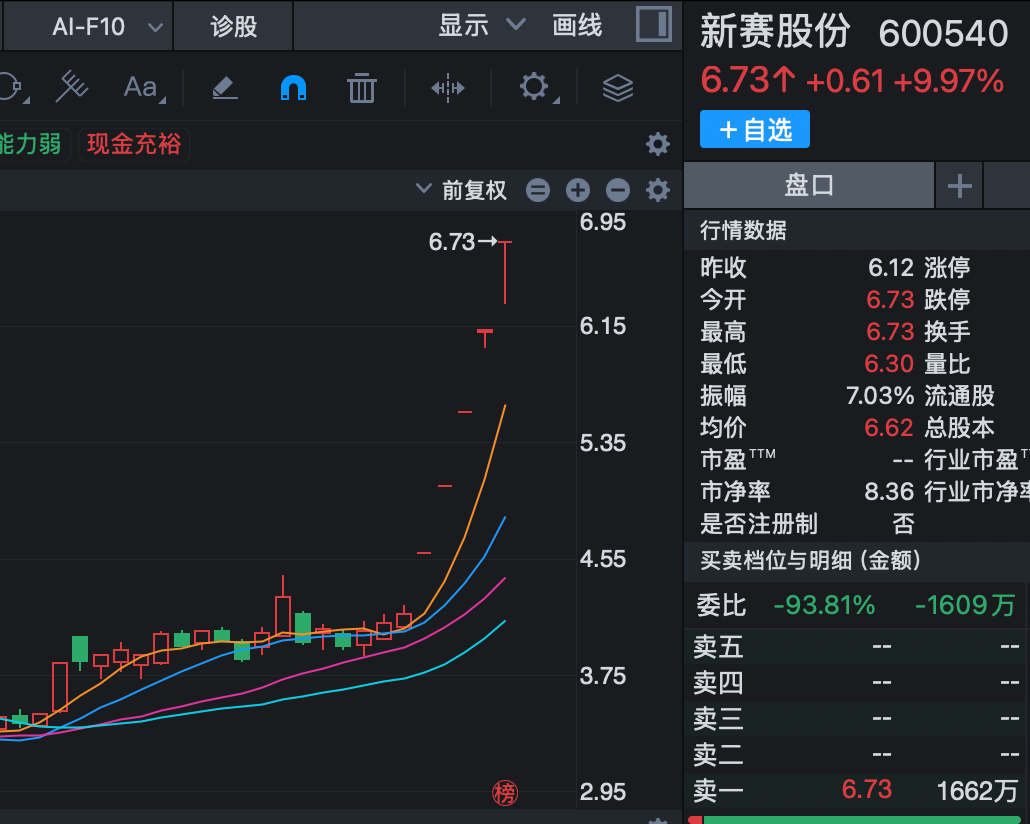
Task: Select the 画线 drawing option
Action: 577,26
